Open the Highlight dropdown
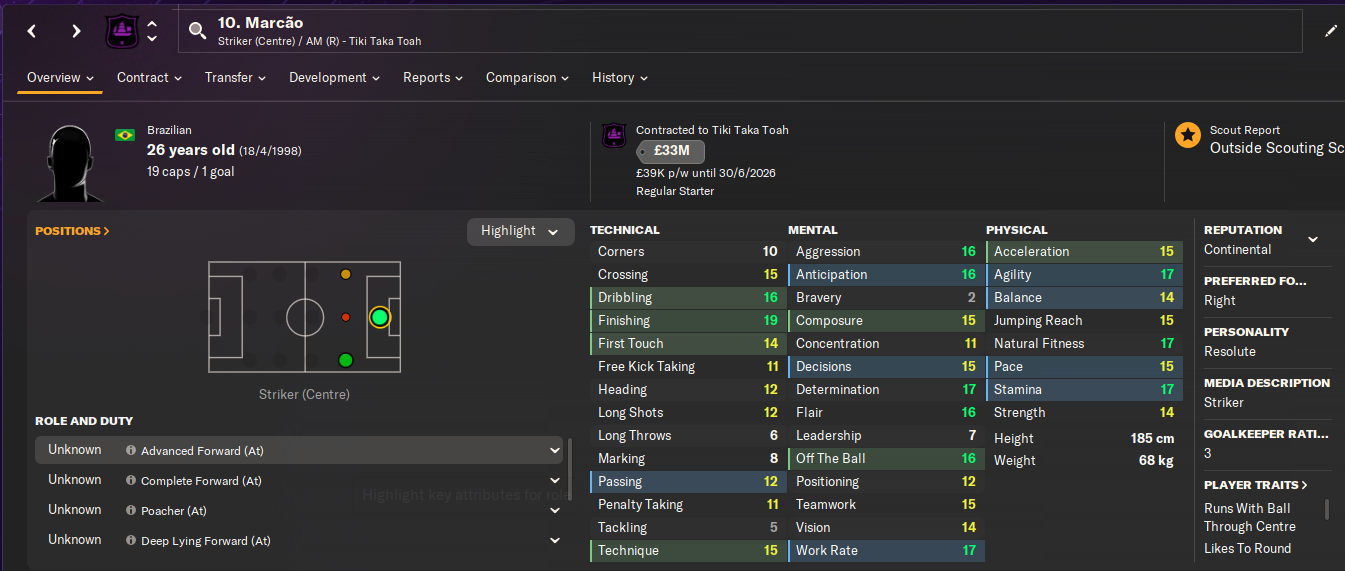1345x571 pixels. [x=520, y=231]
